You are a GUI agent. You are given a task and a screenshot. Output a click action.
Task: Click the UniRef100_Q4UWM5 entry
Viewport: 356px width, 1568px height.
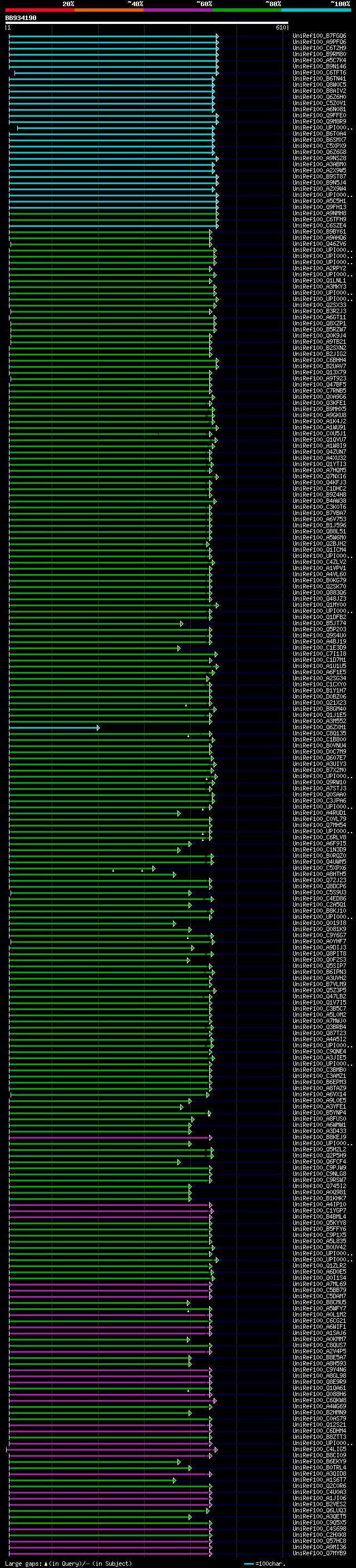[319, 861]
